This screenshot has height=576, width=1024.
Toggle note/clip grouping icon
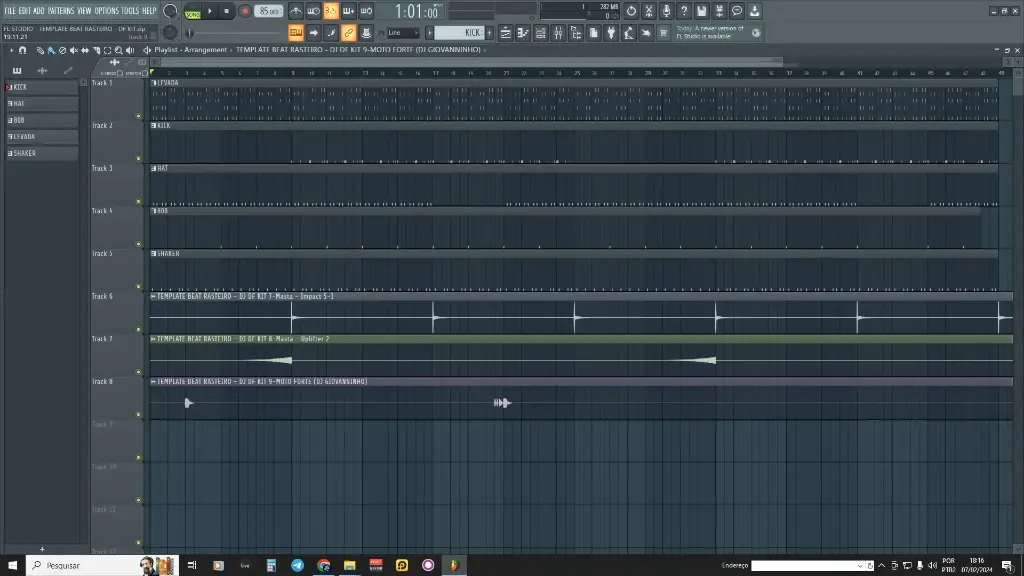(331, 33)
